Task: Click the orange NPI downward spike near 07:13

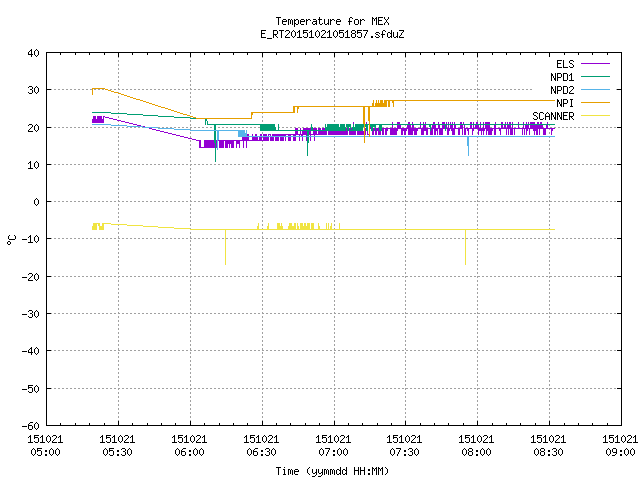Action: click(364, 124)
